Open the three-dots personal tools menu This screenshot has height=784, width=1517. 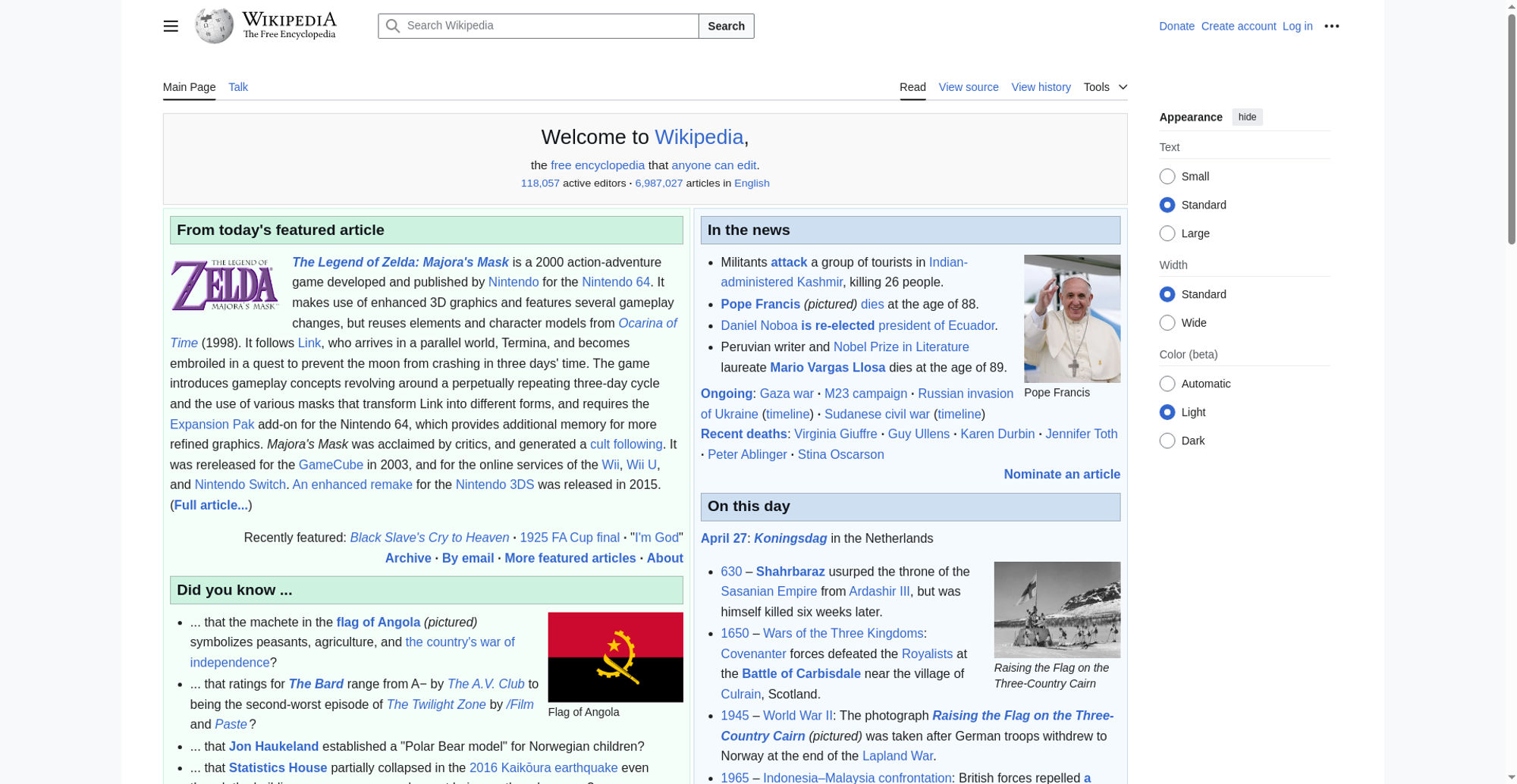[1331, 26]
